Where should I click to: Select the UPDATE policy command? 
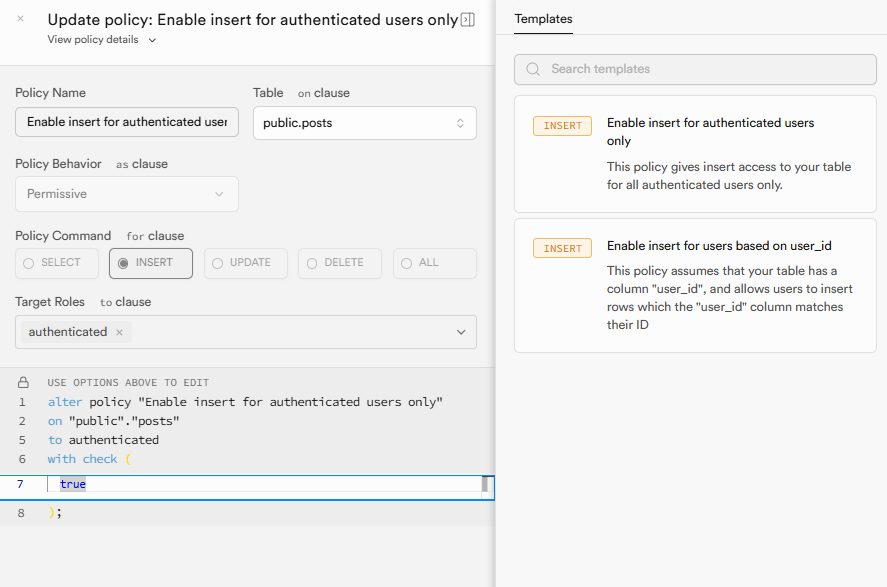(246, 263)
